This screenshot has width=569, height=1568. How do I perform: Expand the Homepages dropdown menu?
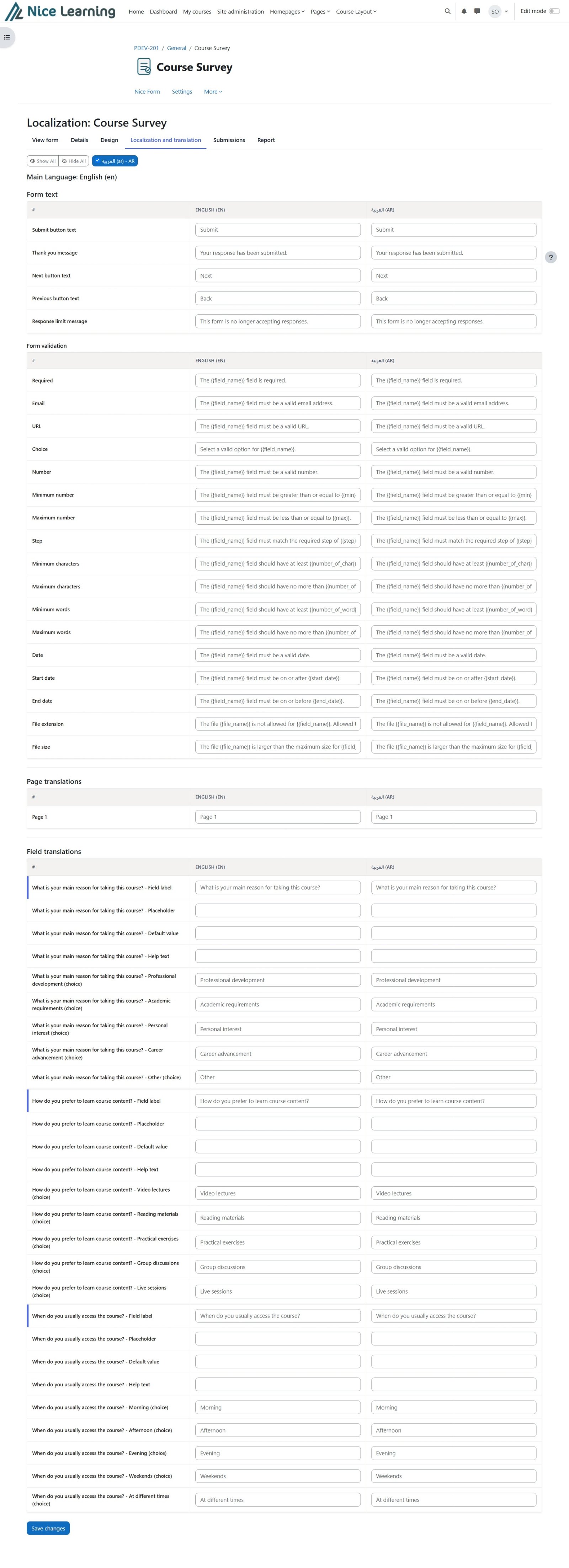(x=287, y=12)
